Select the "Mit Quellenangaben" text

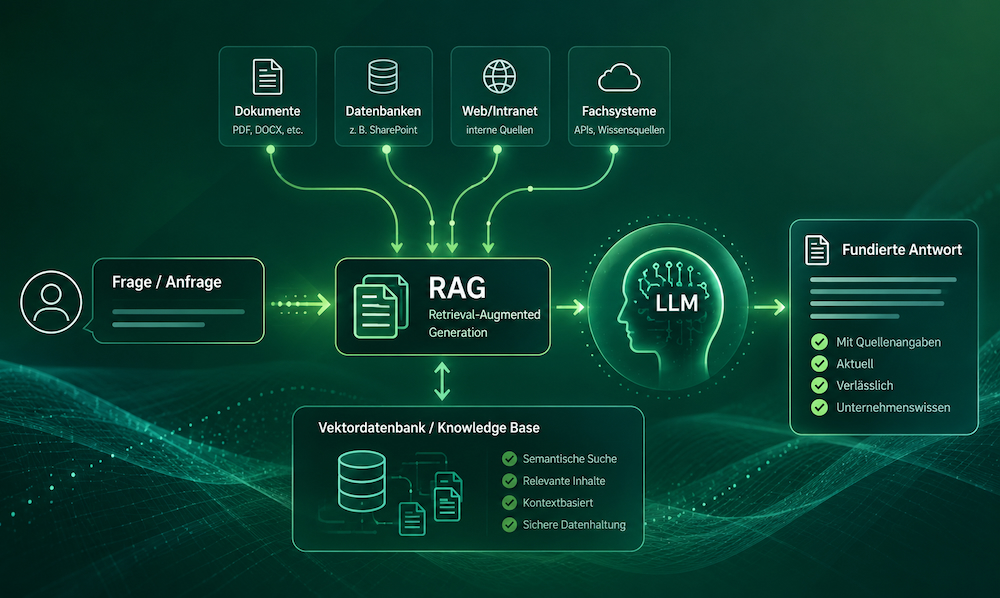pos(888,342)
